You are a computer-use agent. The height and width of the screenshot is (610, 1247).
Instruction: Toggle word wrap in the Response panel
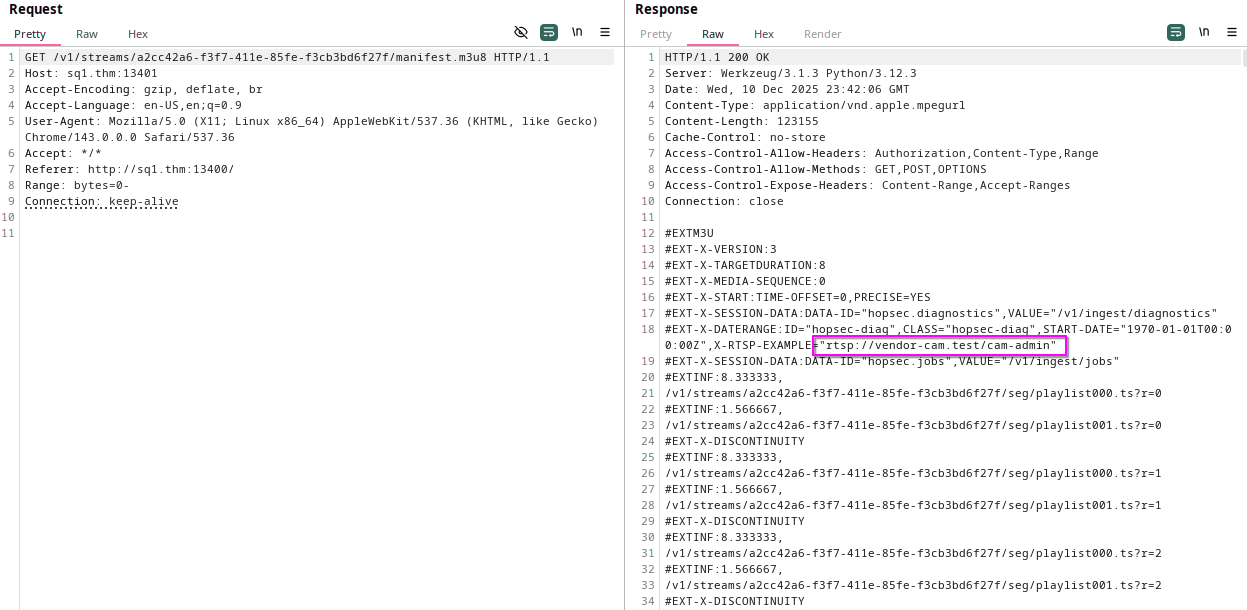click(1176, 32)
